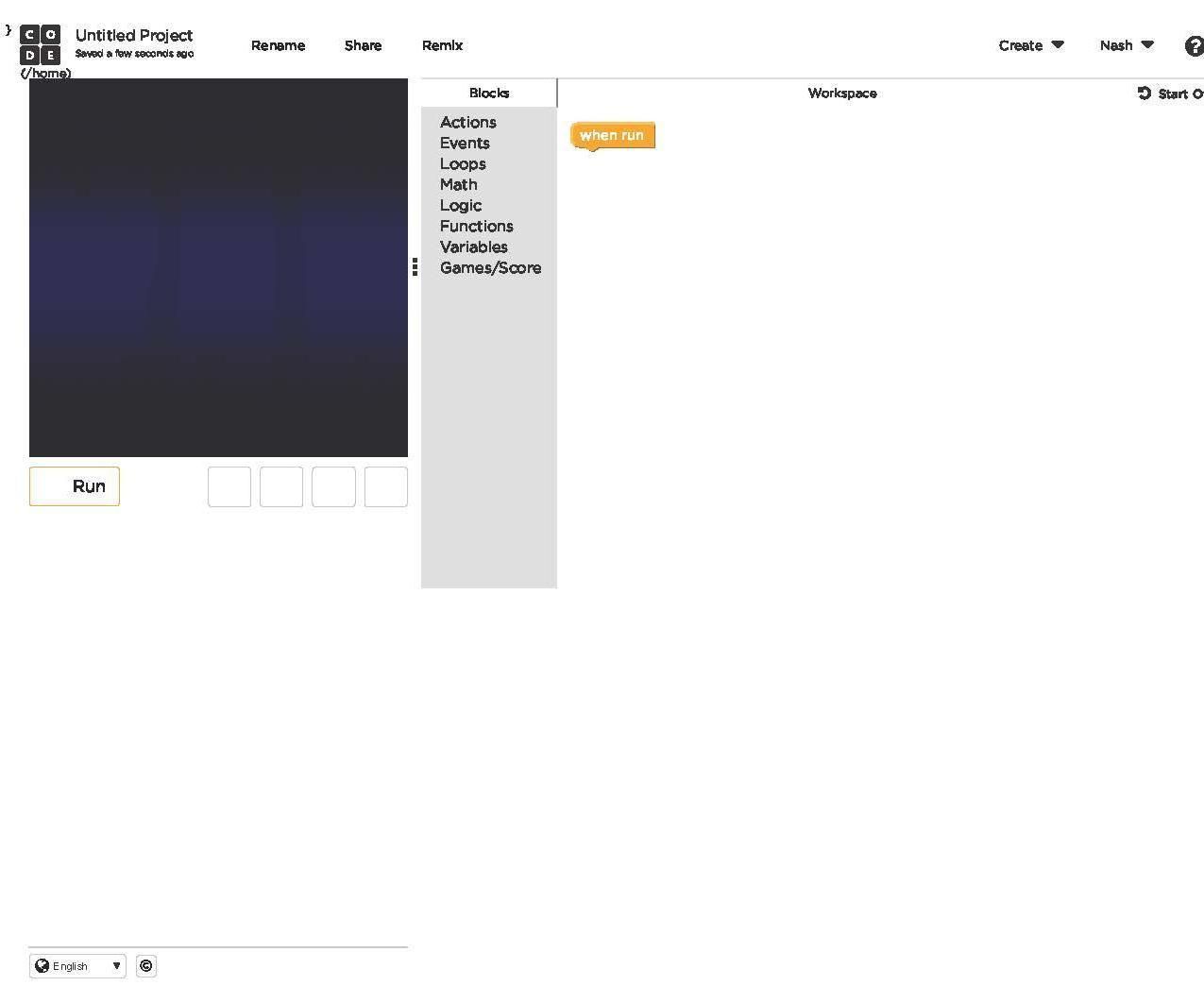Click the second empty arrow pad button
The width and height of the screenshot is (1204, 1003).
pos(281,486)
